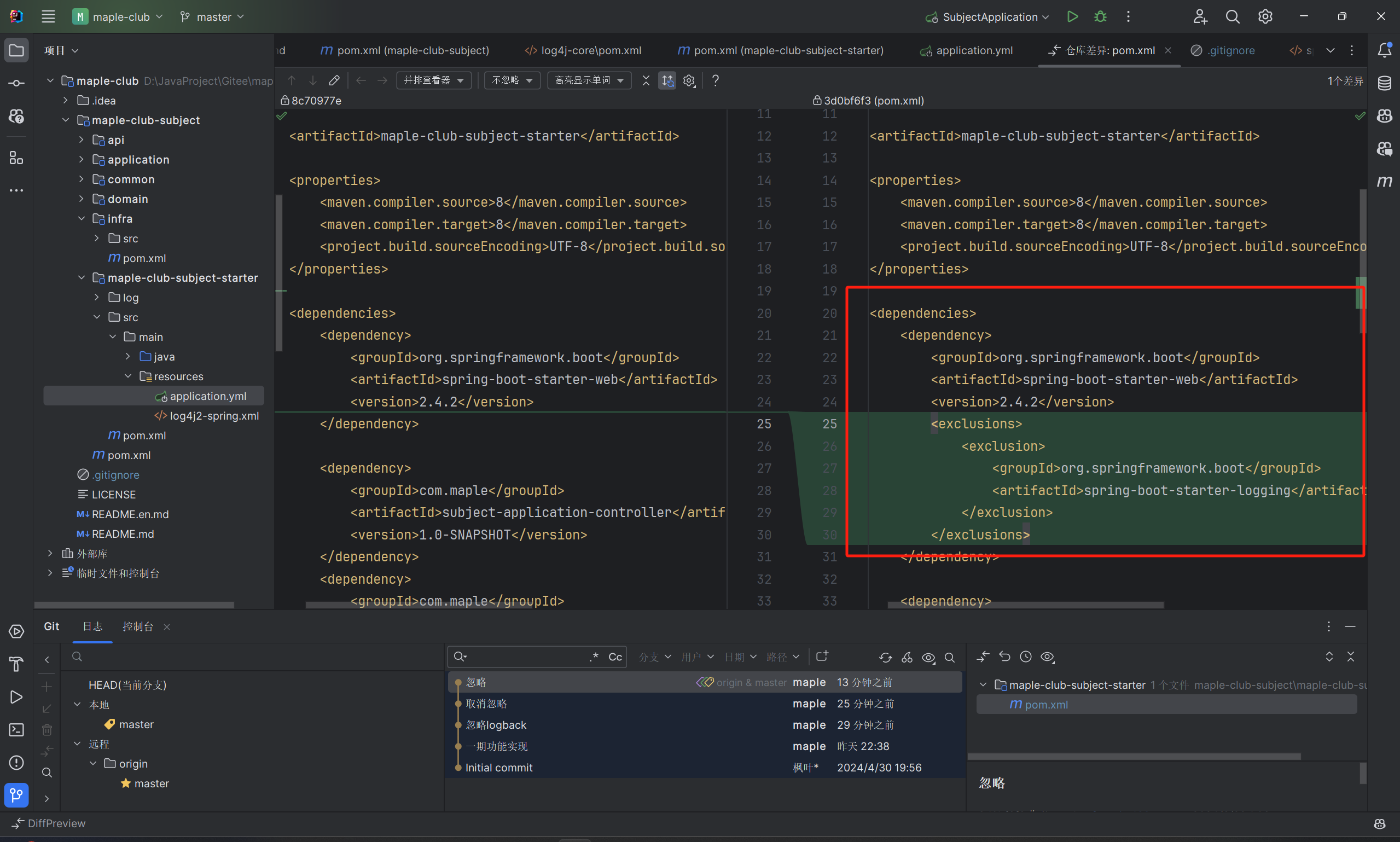Switch to pom.xml (maple-club-subject) tab
This screenshot has width=1400, height=842.
tap(404, 50)
